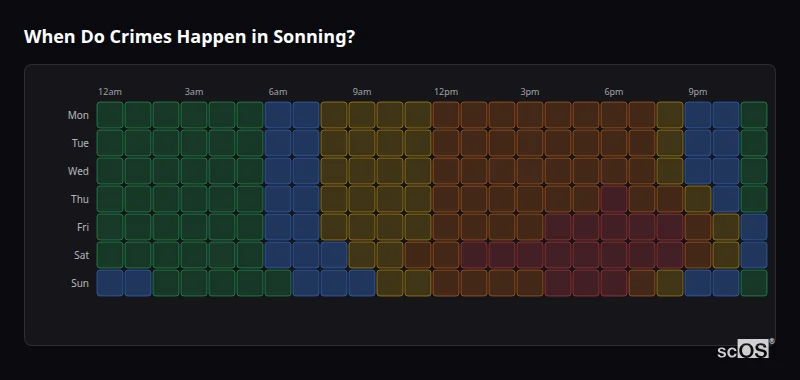This screenshot has height=380, width=800.
Task: Select the Friday 11pm blue cell
Action: point(754,227)
